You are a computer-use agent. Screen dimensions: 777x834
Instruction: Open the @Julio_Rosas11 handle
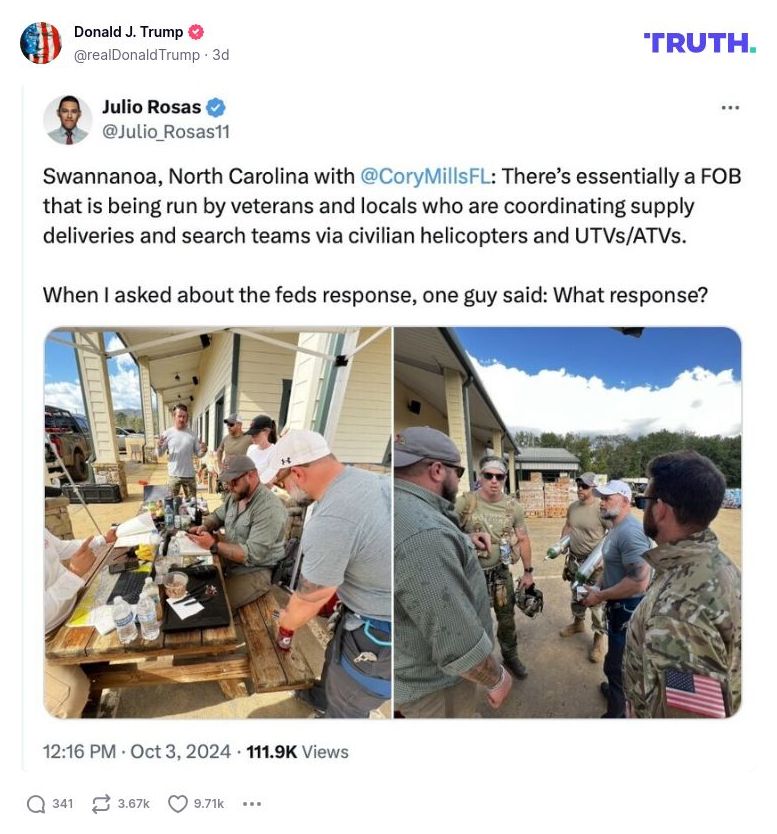165,131
